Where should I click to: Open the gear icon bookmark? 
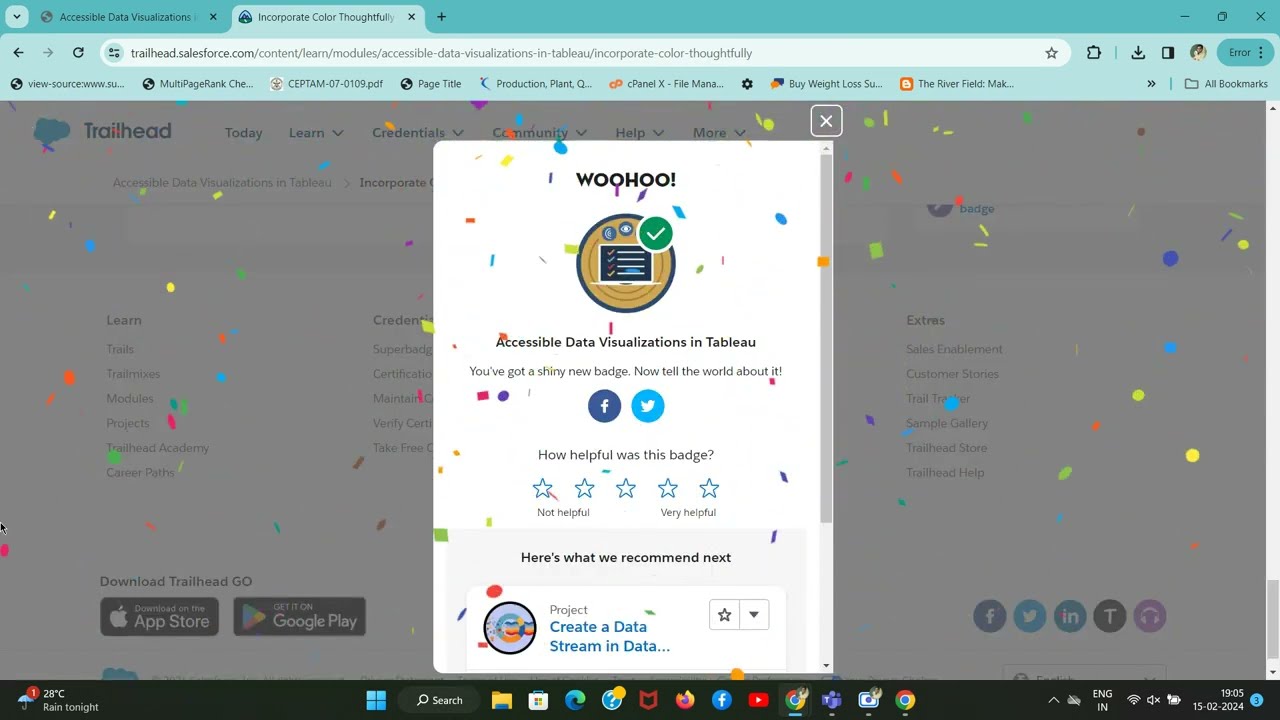(x=747, y=84)
